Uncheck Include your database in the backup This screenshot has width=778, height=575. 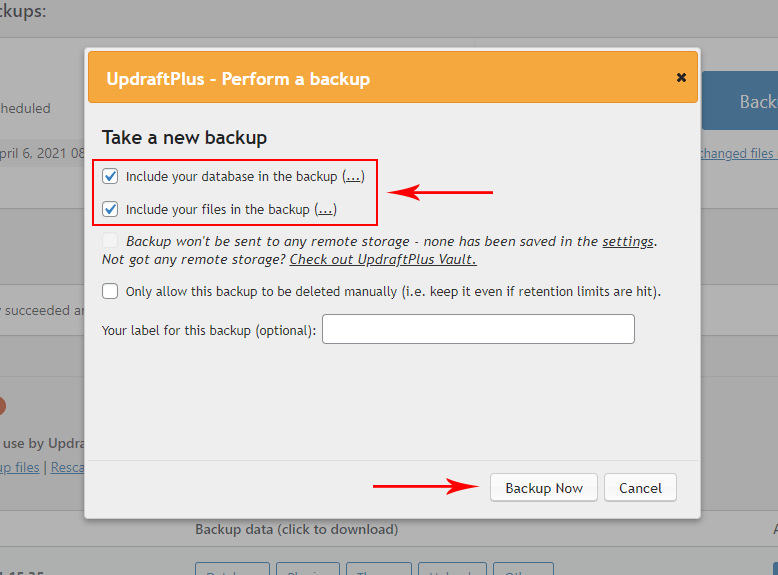110,177
